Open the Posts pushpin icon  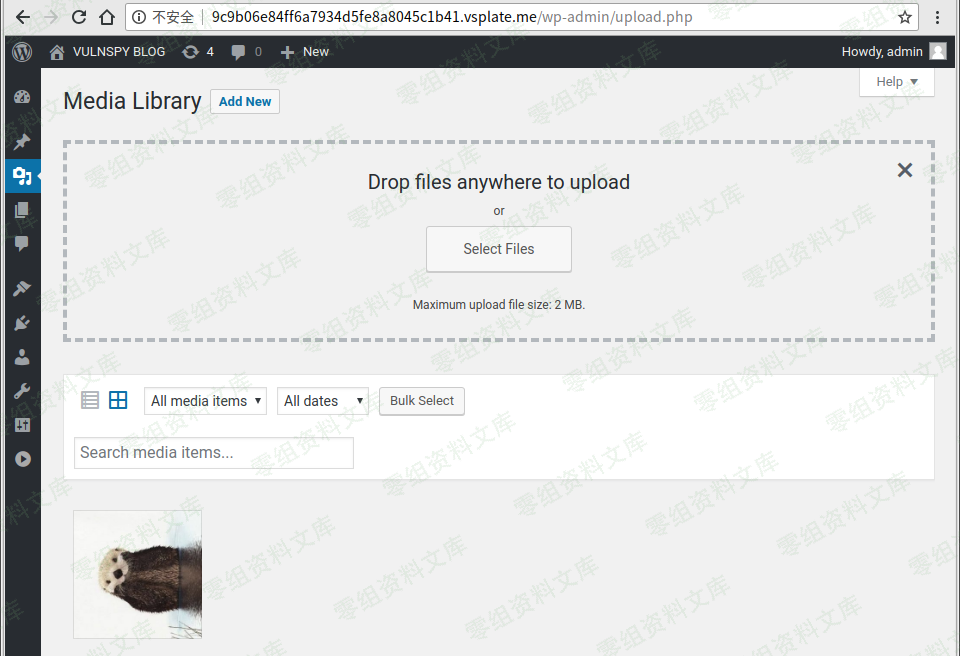(22, 141)
